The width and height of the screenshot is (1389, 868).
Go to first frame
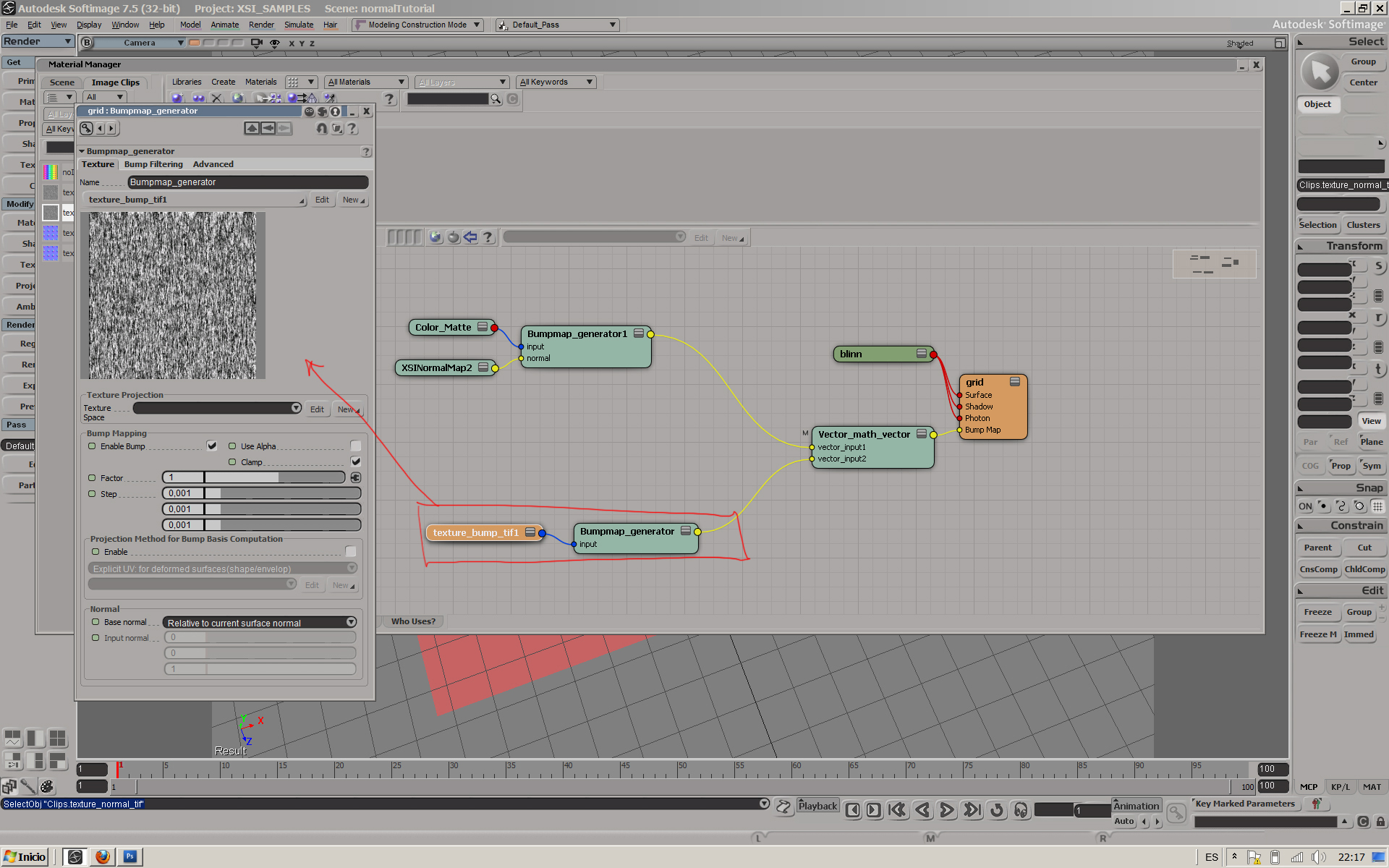tap(897, 810)
